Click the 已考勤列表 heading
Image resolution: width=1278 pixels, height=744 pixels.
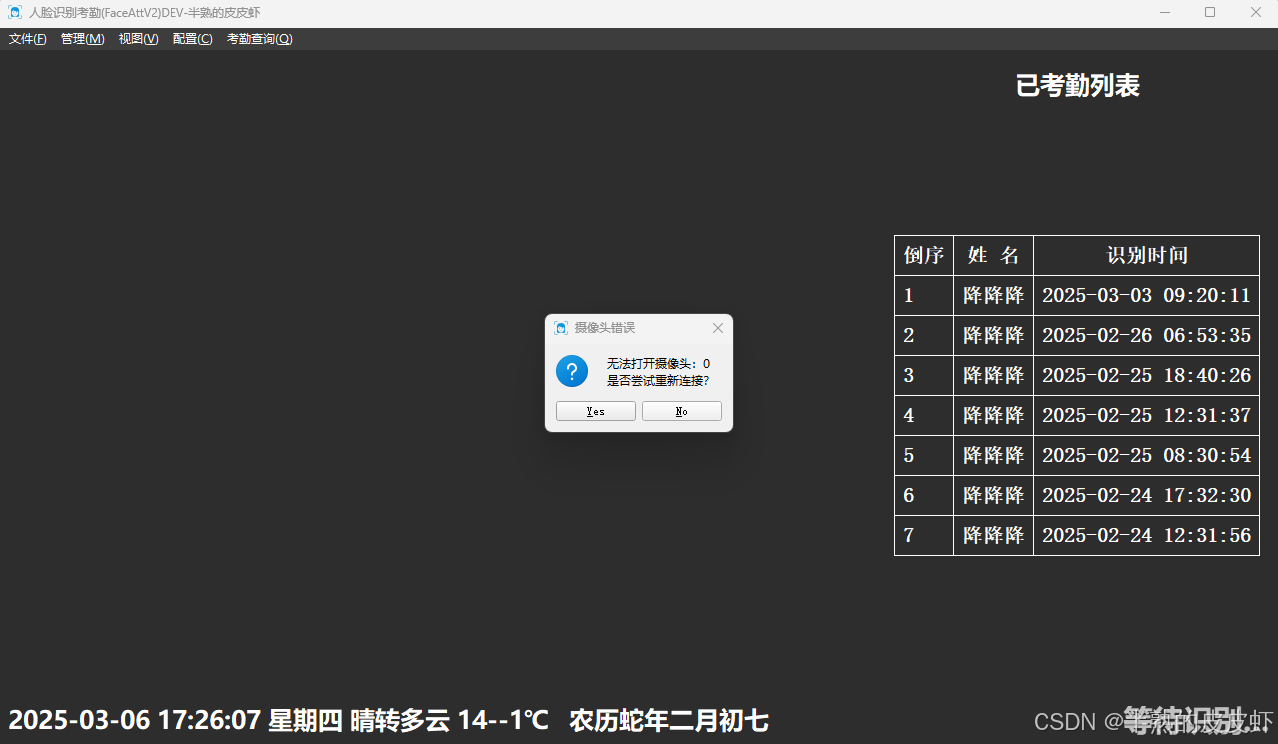click(1077, 86)
